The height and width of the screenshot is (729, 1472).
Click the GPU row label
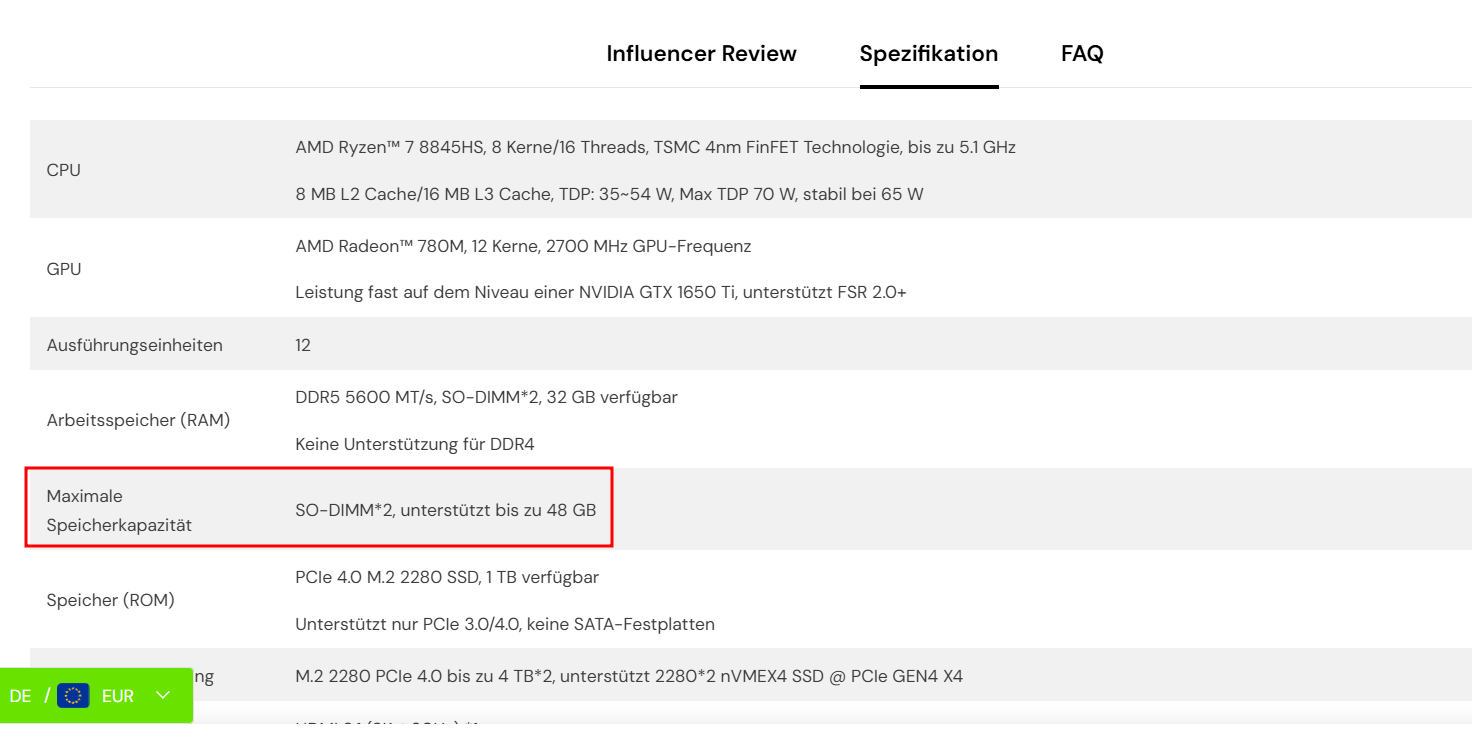(x=63, y=268)
